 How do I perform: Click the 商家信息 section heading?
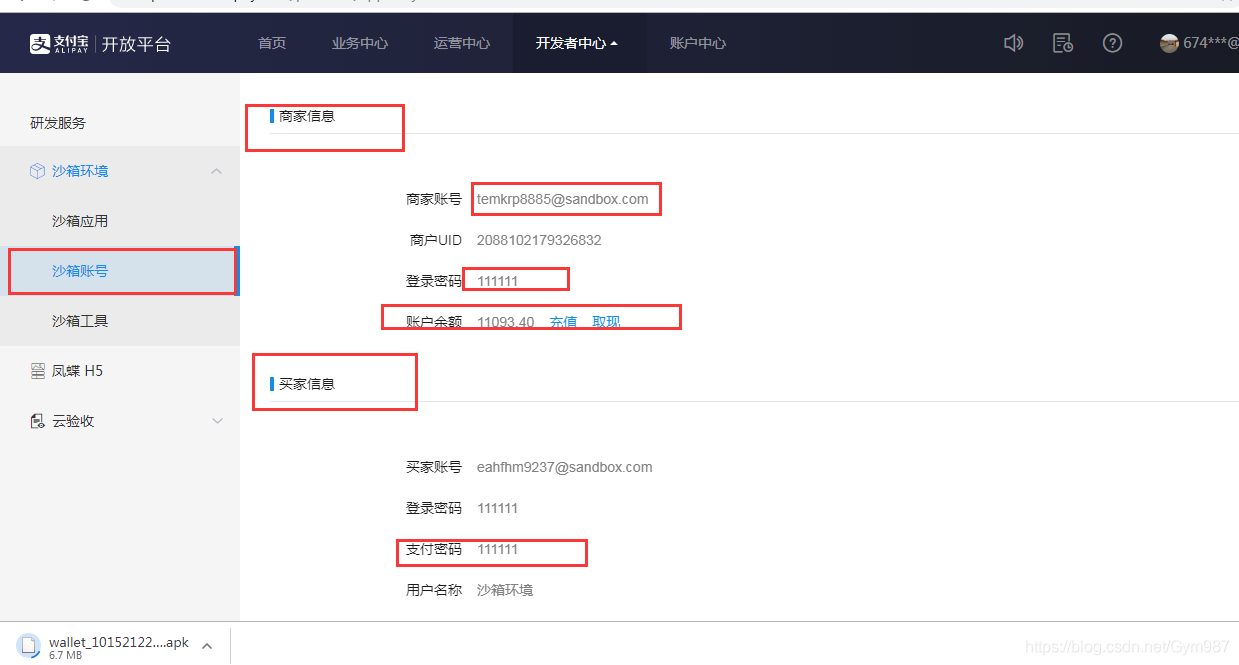point(307,116)
